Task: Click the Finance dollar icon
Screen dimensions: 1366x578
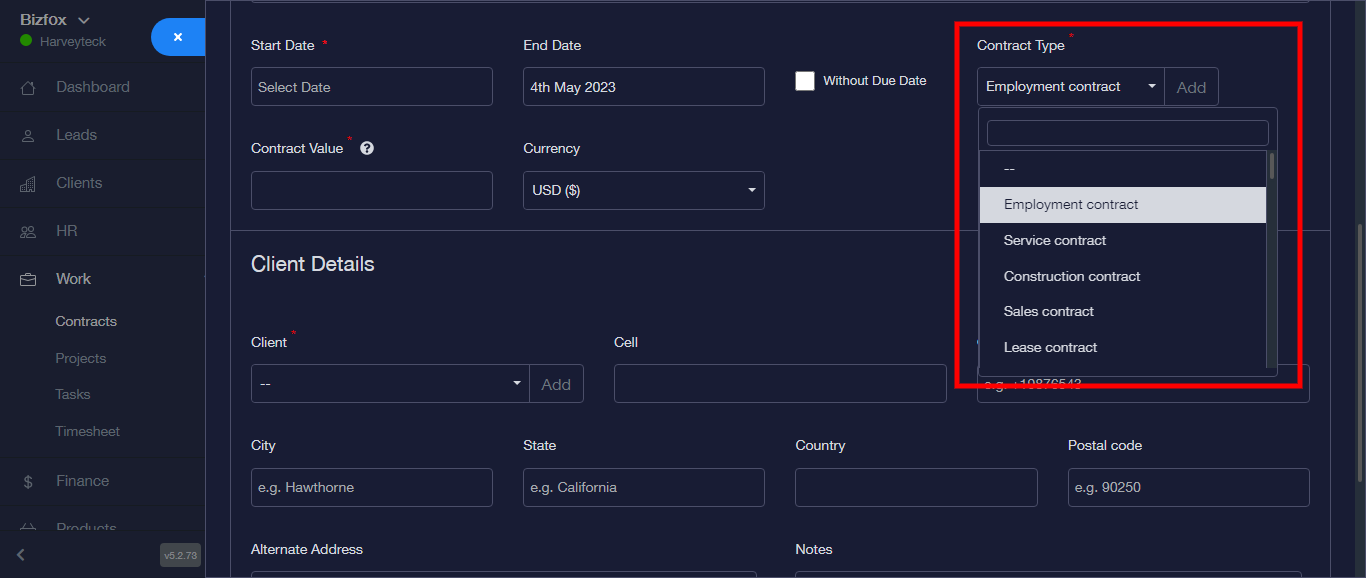Action: click(x=28, y=482)
